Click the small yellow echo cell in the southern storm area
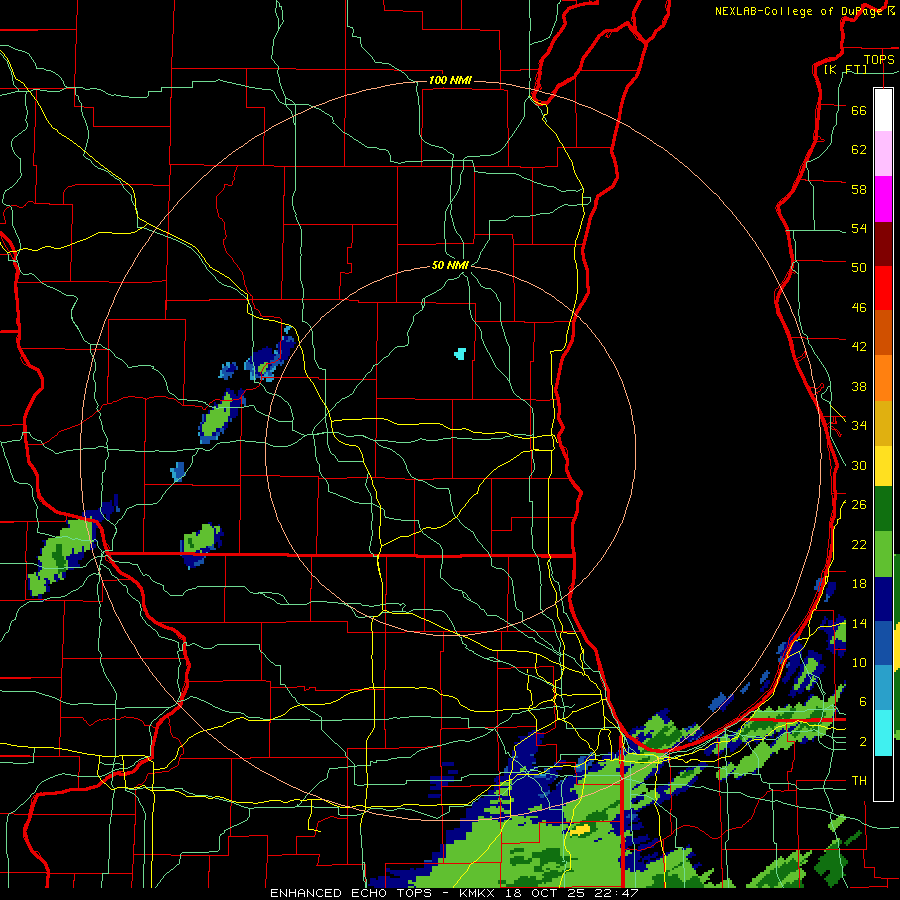The height and width of the screenshot is (900, 900). tap(580, 829)
